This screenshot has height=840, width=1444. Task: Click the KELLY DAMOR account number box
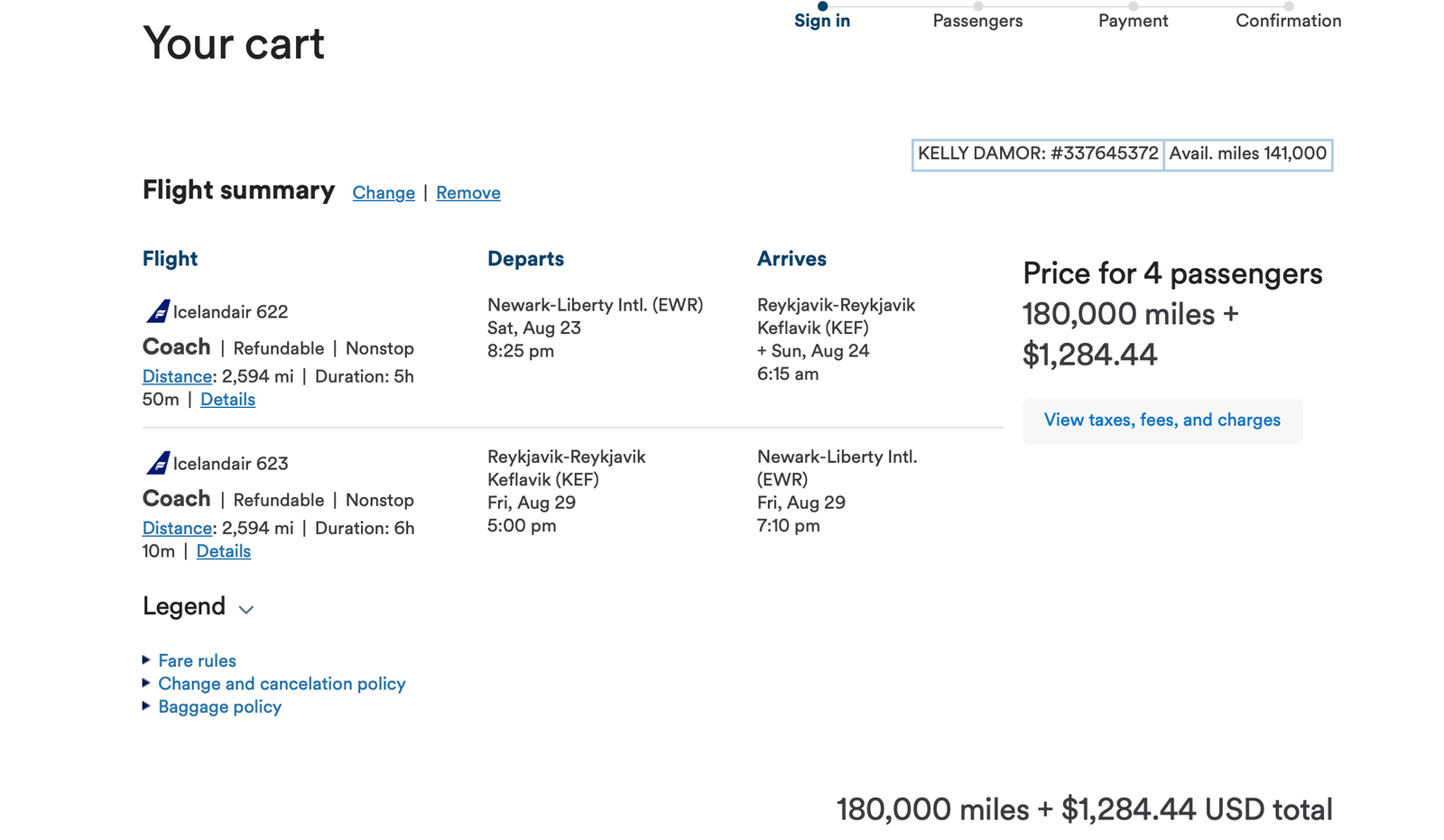click(1038, 154)
